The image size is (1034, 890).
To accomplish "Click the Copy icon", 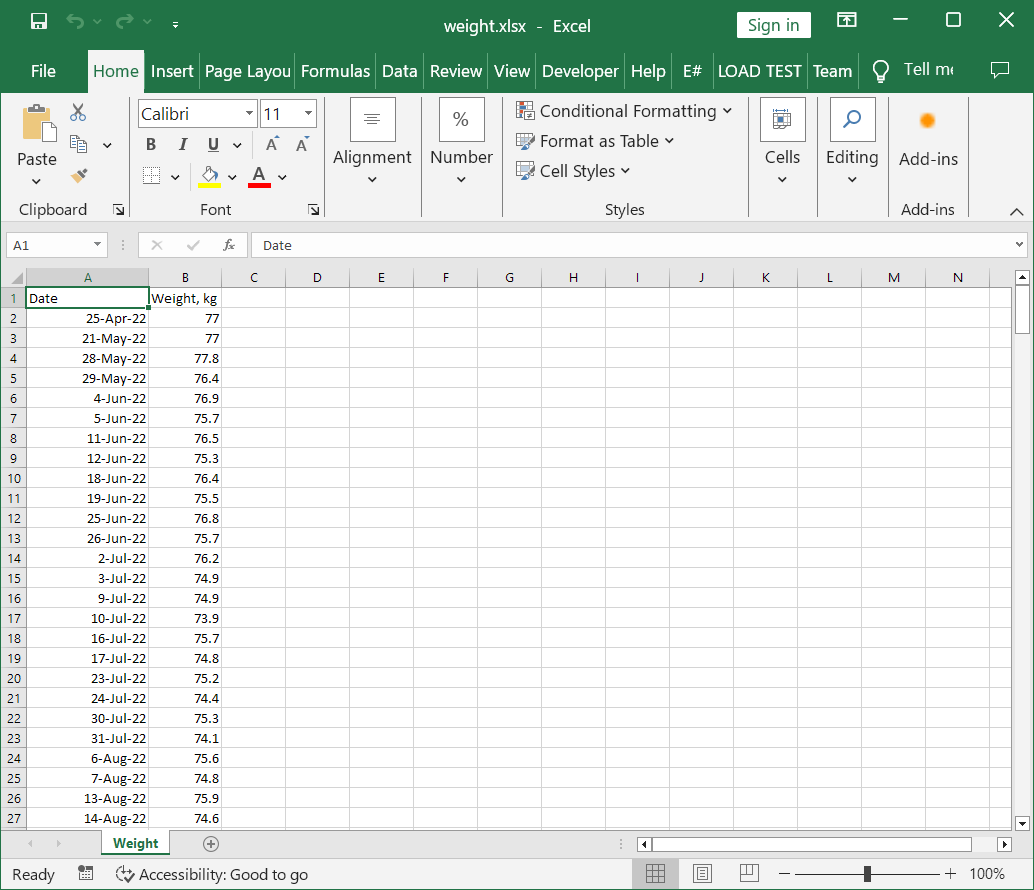I will tap(78, 144).
